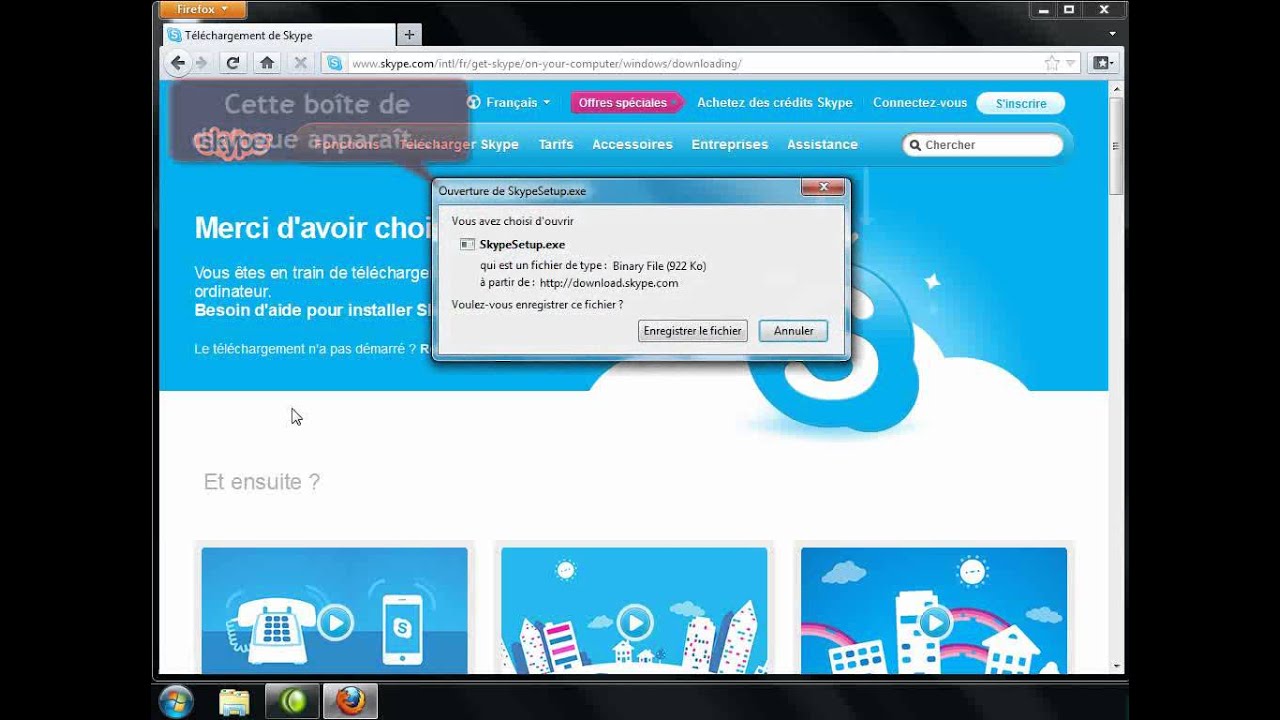Click the green application taskbar icon

[292, 702]
